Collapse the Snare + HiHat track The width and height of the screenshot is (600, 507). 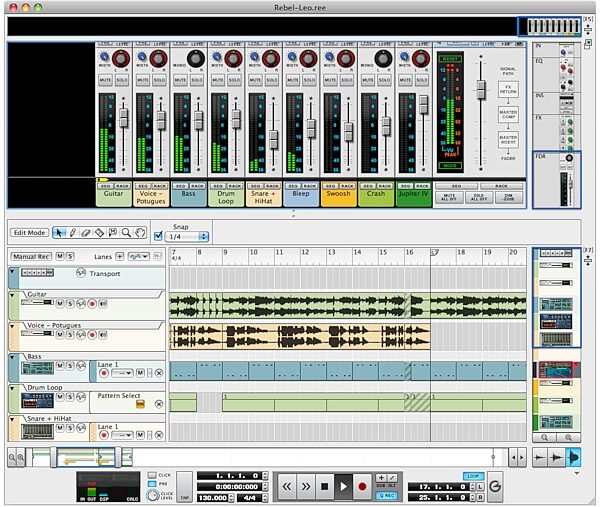(x=12, y=419)
